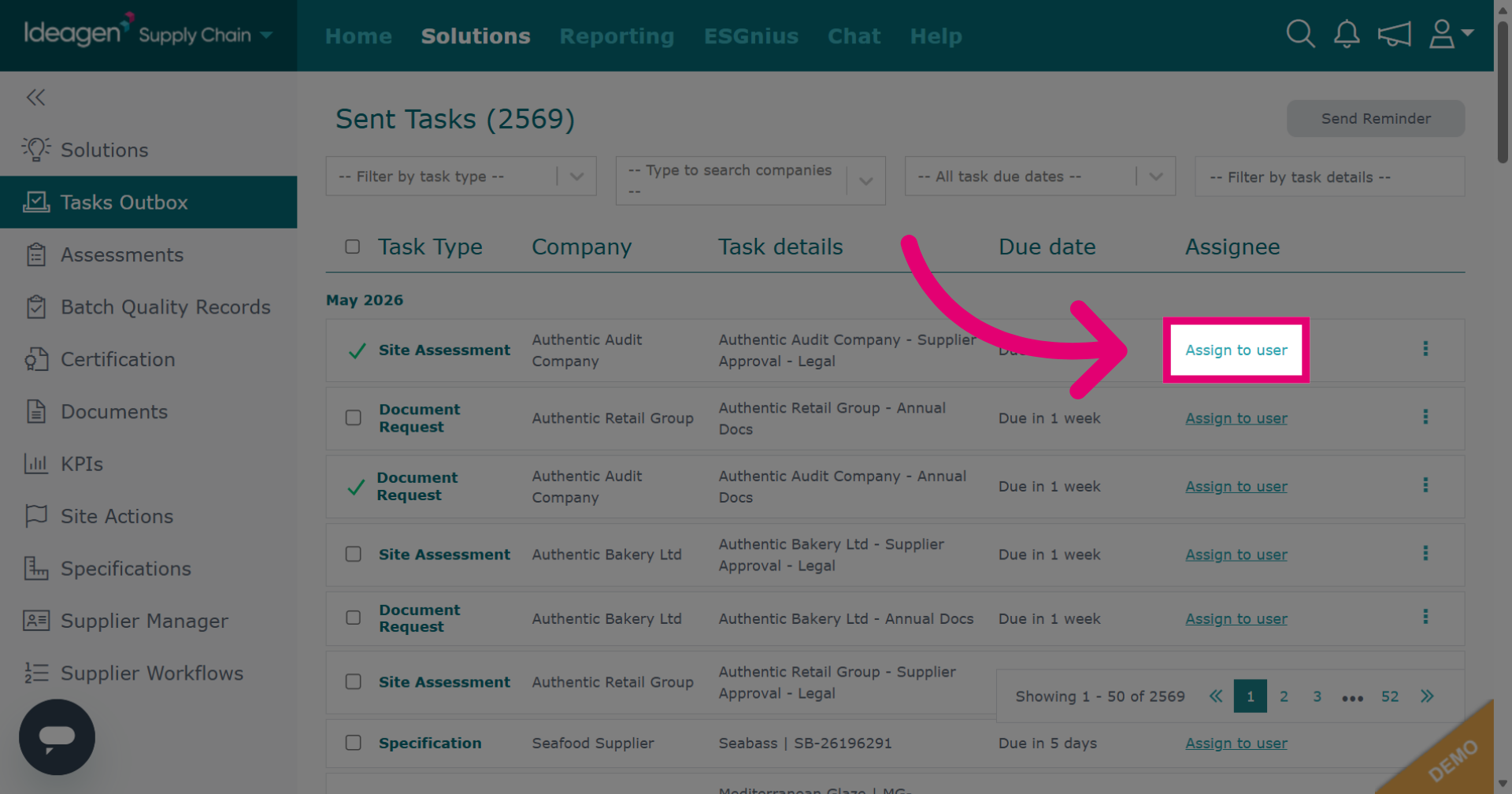
Task: Open Supplier Manager in sidebar
Action: pos(145,621)
